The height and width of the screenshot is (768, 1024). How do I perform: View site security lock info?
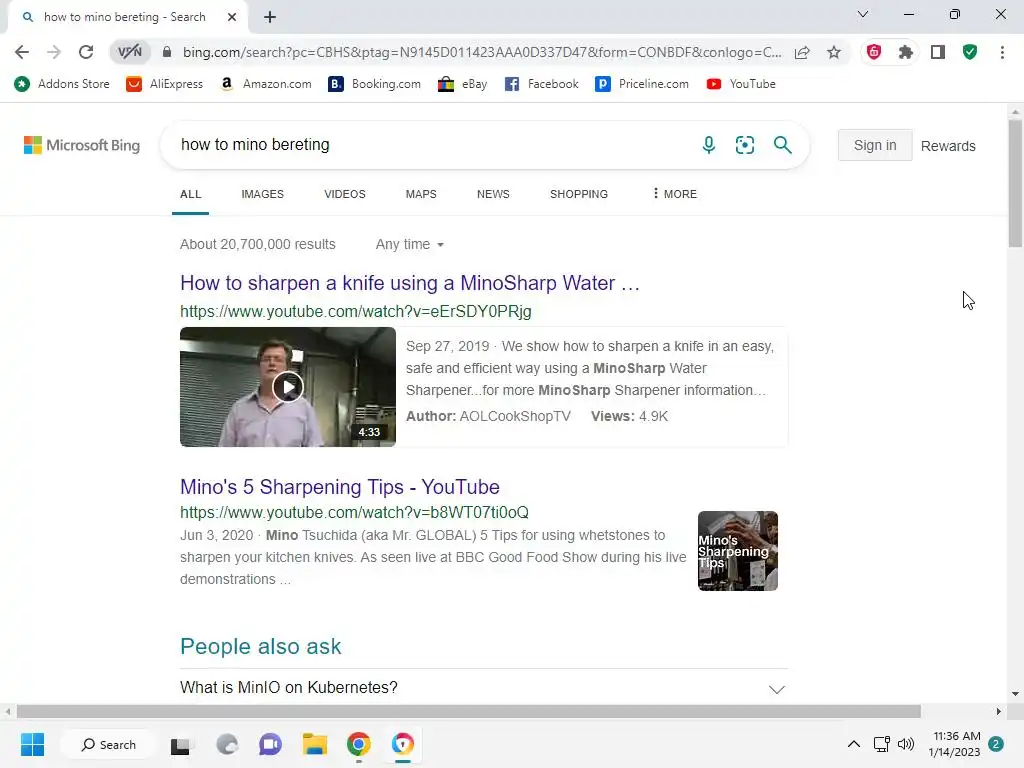tap(167, 52)
